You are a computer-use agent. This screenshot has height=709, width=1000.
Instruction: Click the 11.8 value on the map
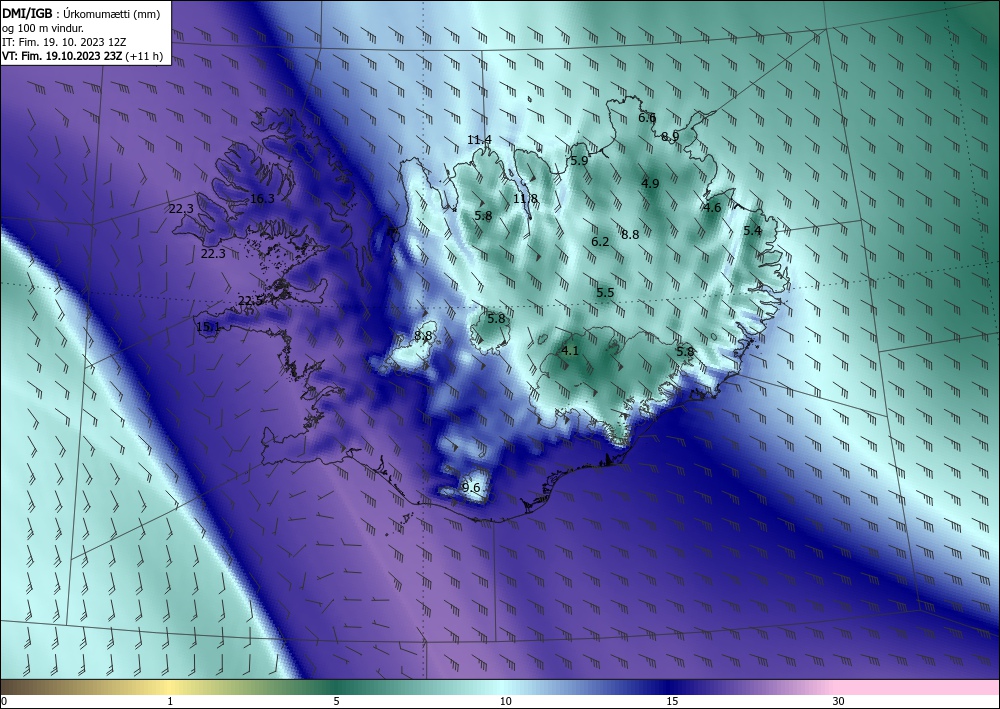tap(525, 199)
